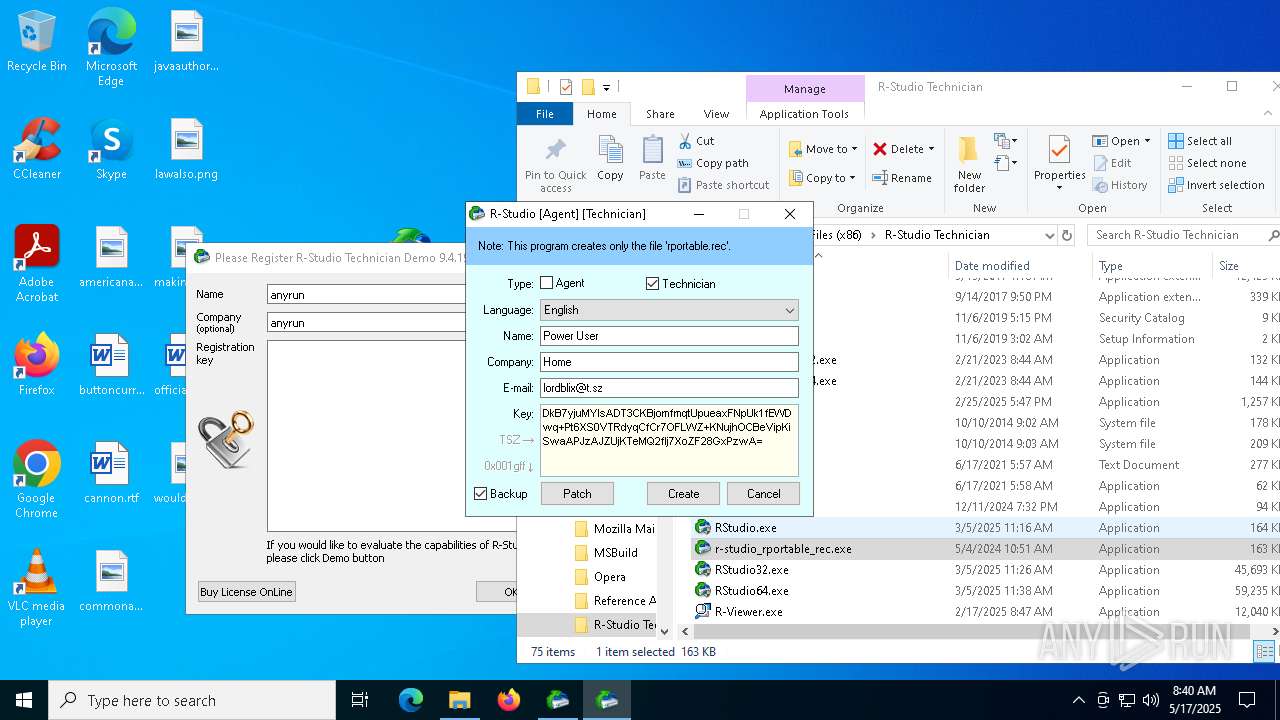
Task: Click Select all in Explorer ribbon
Action: 1200,141
